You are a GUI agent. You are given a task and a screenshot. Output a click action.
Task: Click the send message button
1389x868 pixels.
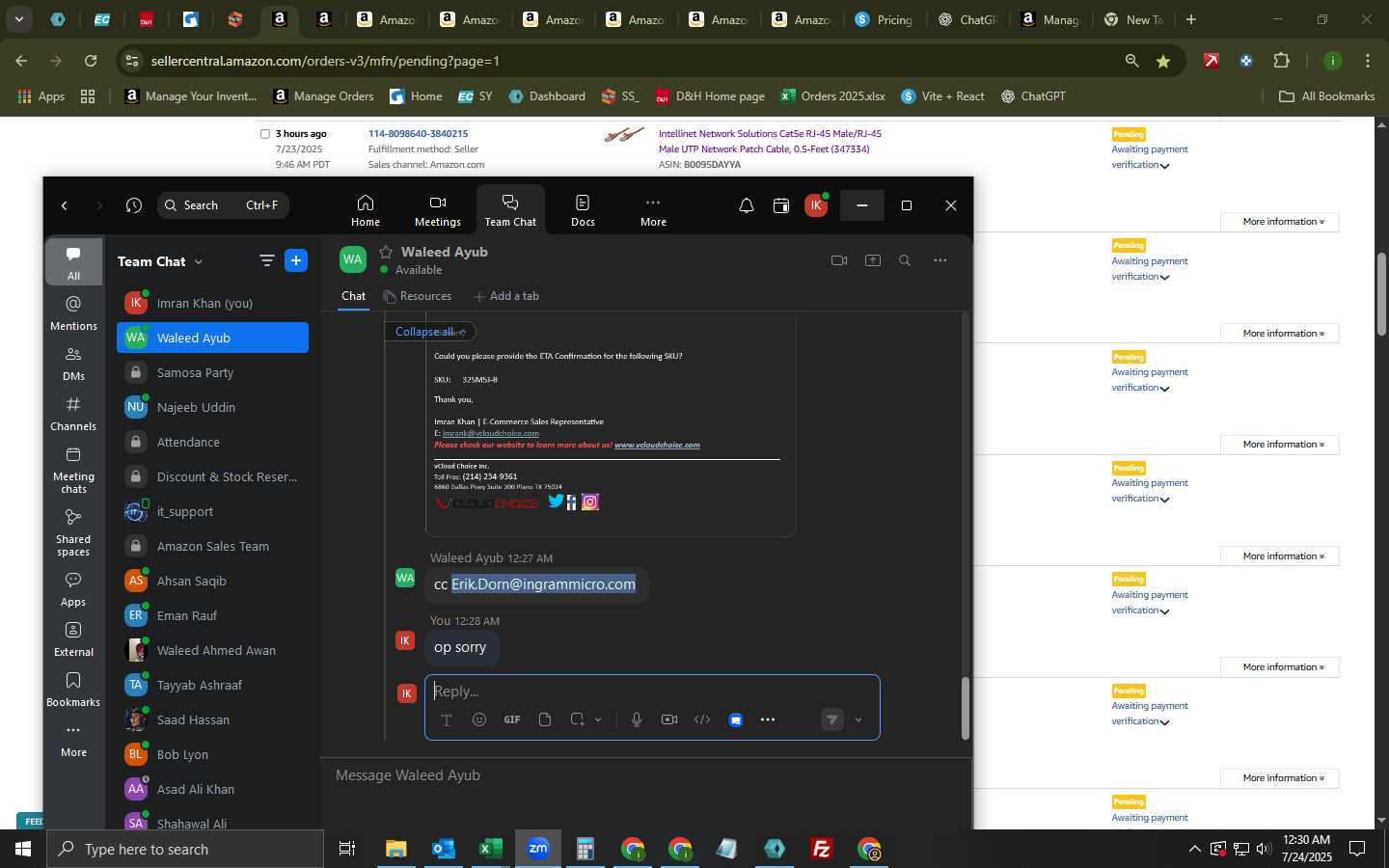pyautogui.click(x=832, y=719)
